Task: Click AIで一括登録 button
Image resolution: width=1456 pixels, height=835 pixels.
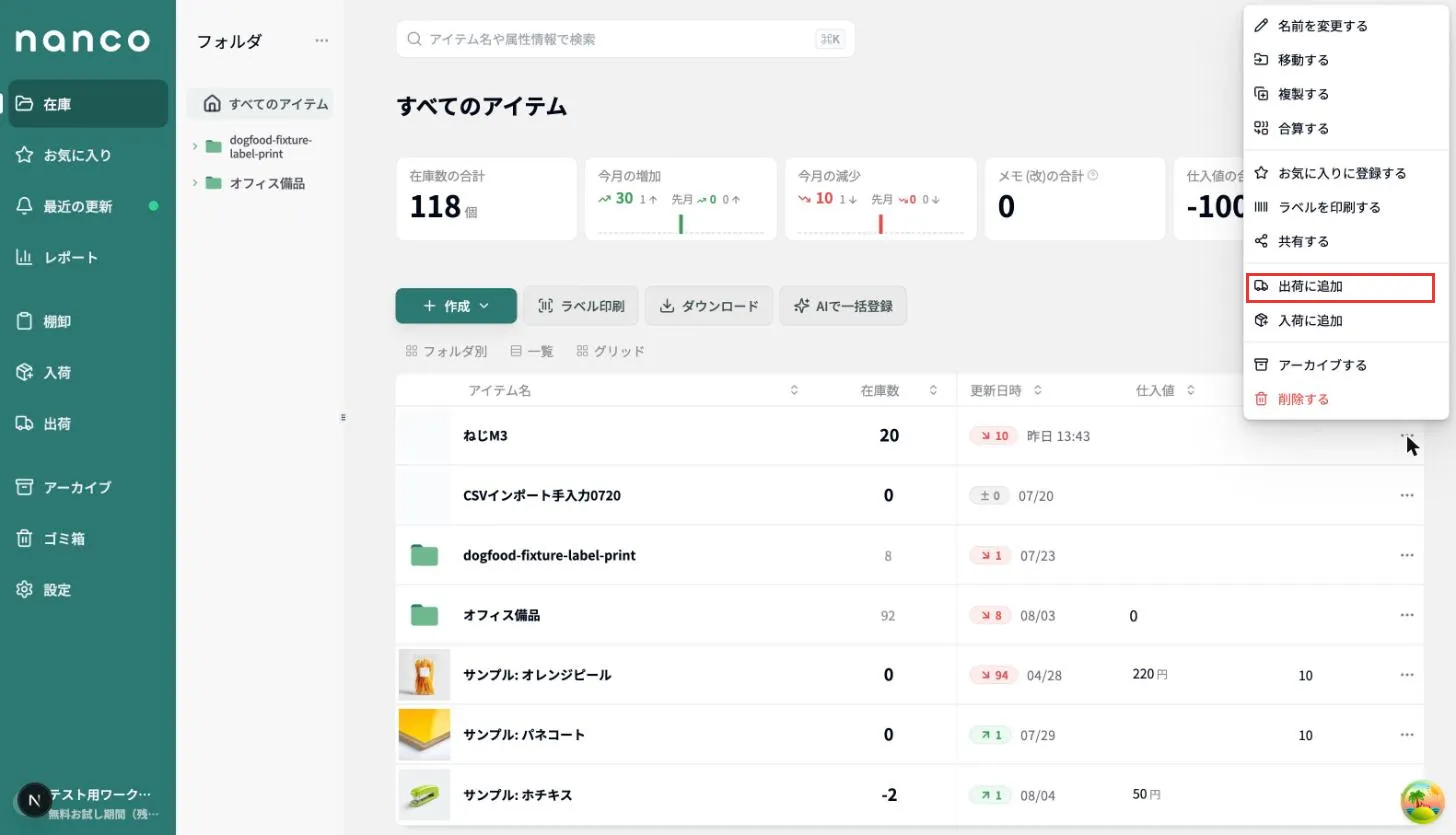Action: [x=843, y=306]
